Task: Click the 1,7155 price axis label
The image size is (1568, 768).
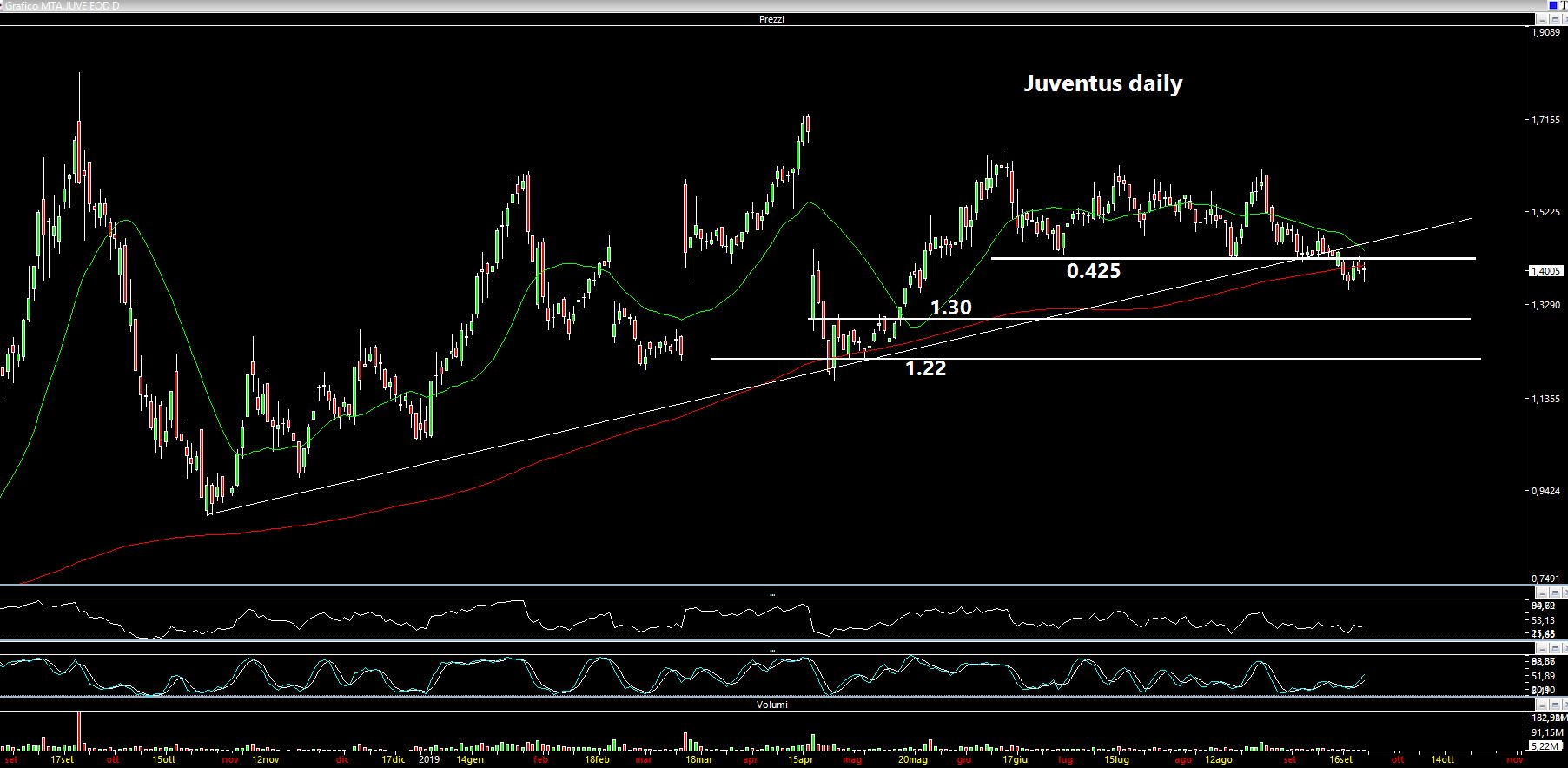Action: [1545, 120]
